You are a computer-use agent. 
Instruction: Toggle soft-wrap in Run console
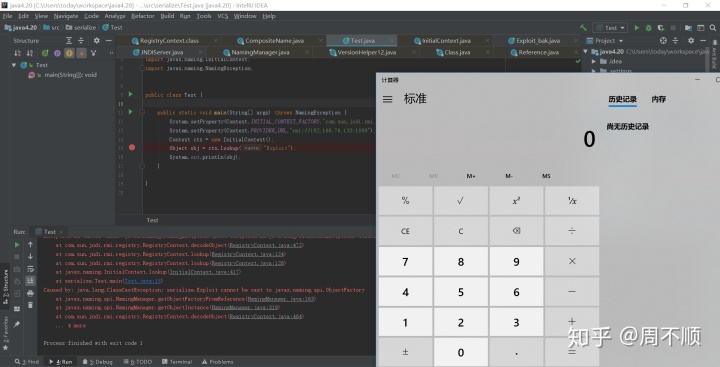point(30,269)
